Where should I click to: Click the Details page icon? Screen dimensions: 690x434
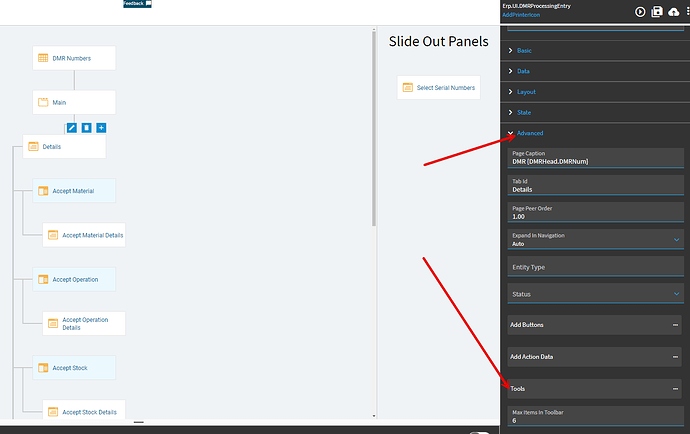pyautogui.click(x=33, y=147)
